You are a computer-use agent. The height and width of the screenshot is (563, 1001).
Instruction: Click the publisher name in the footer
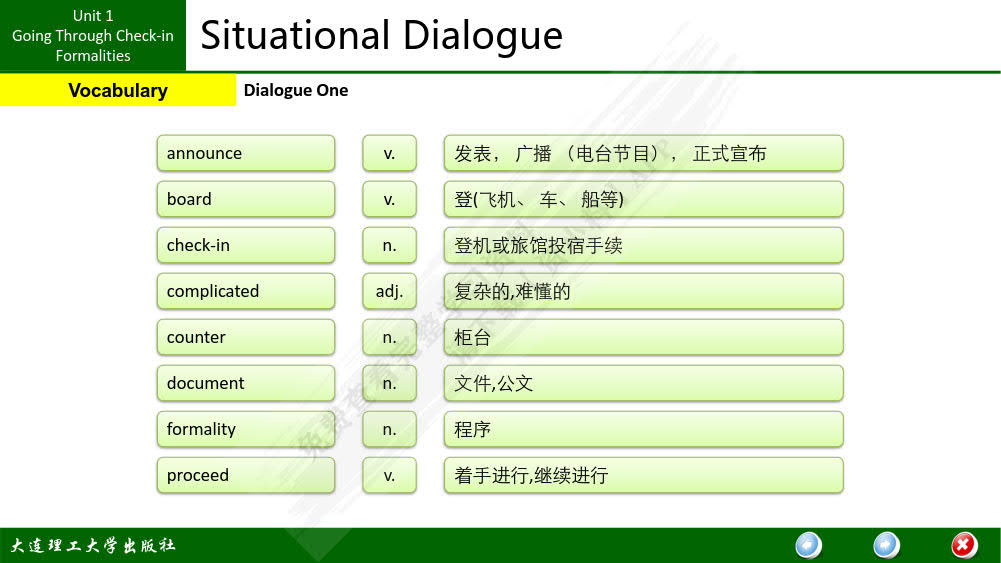[x=93, y=546]
